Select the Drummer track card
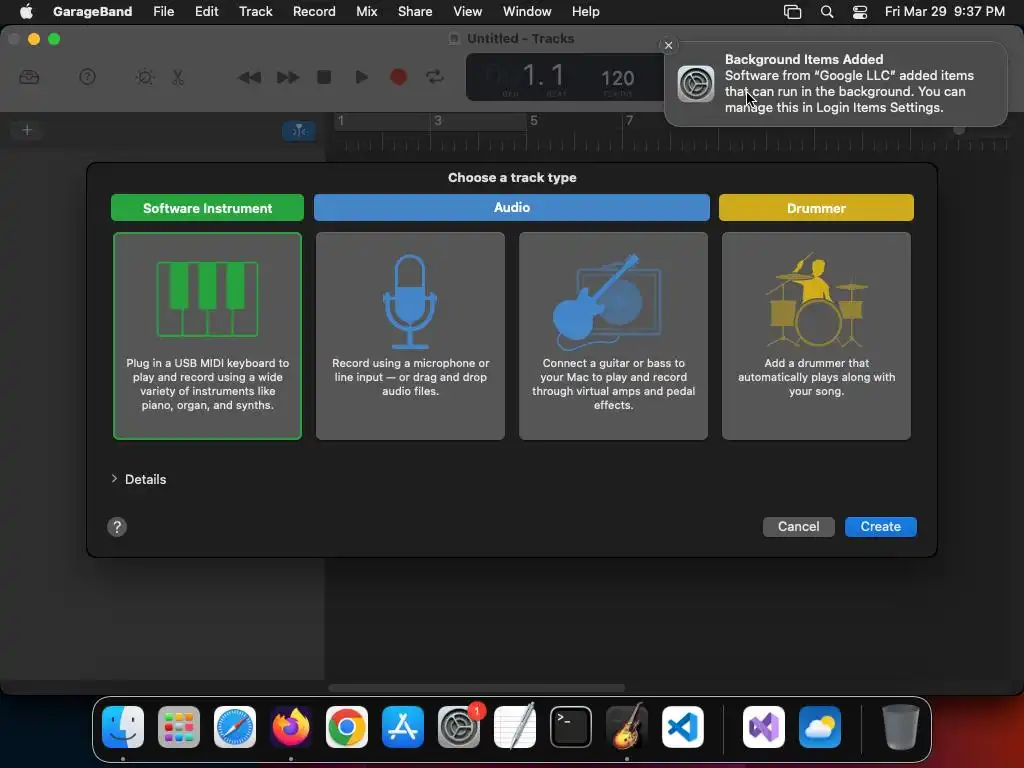The width and height of the screenshot is (1024, 768). (x=816, y=336)
